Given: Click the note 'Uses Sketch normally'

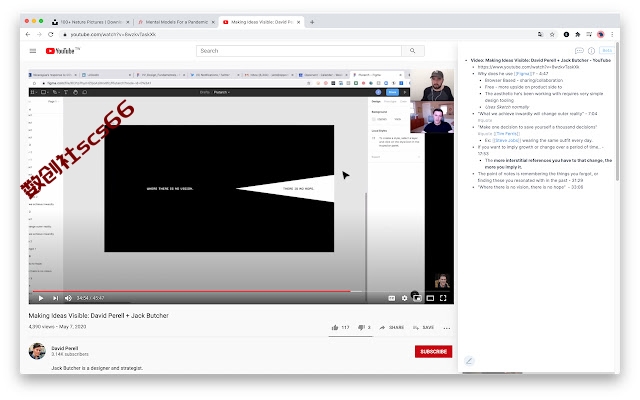Looking at the screenshot, I should [507, 107].
